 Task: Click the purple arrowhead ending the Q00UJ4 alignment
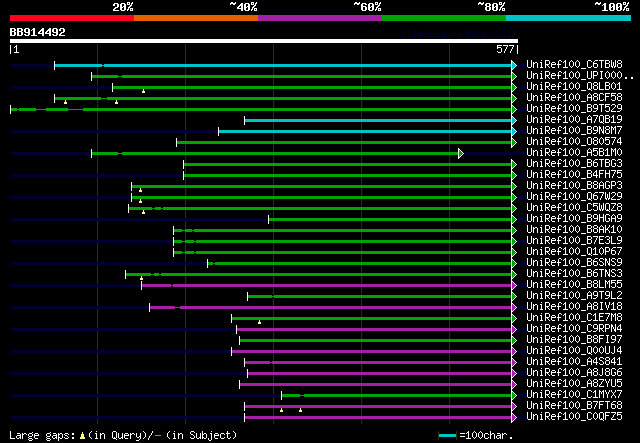(514, 352)
